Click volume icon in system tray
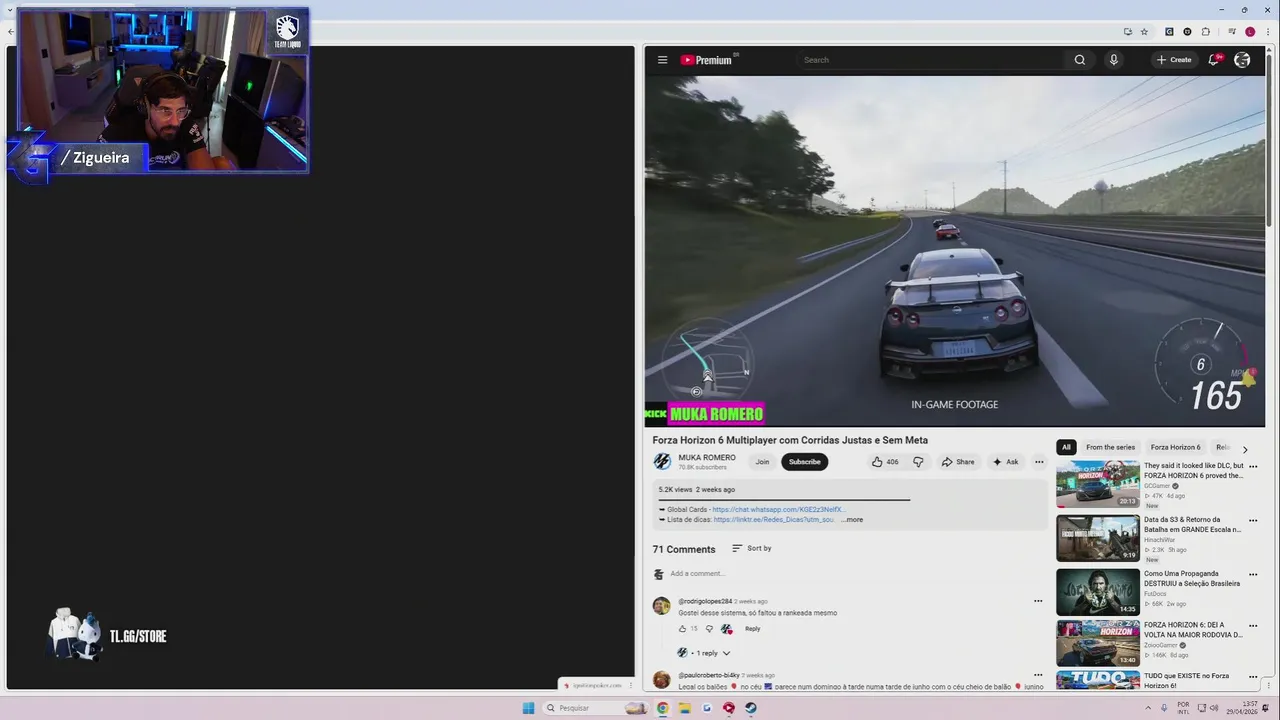 click(1213, 708)
